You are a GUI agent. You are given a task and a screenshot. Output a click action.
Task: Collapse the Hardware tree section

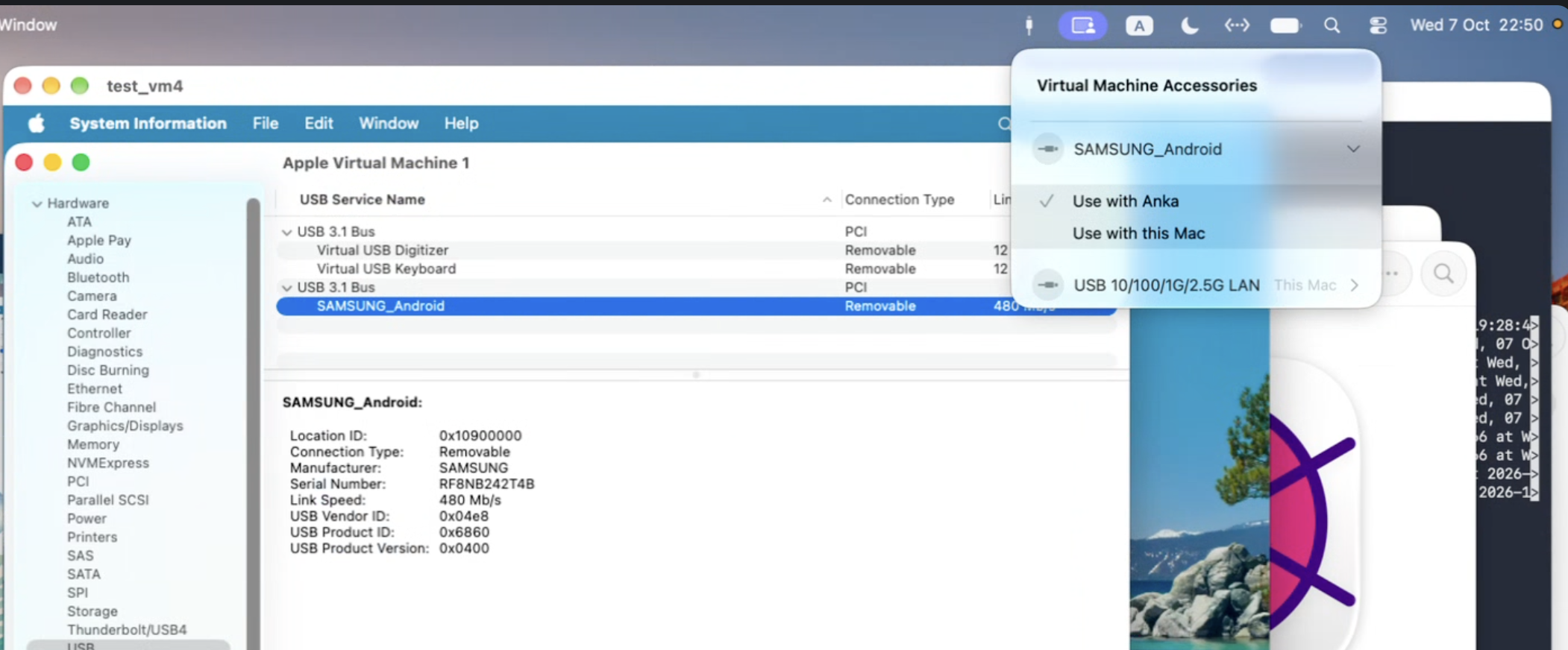tap(37, 203)
